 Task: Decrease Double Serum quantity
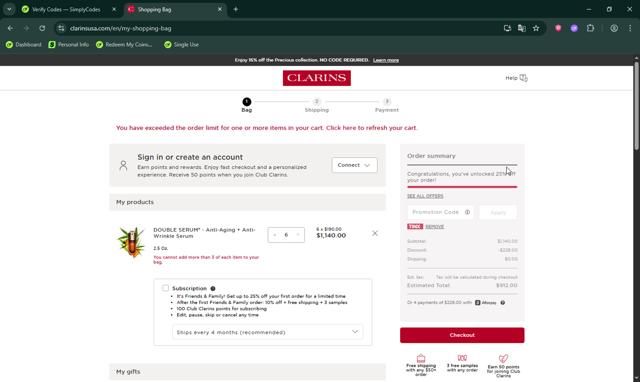tap(275, 235)
